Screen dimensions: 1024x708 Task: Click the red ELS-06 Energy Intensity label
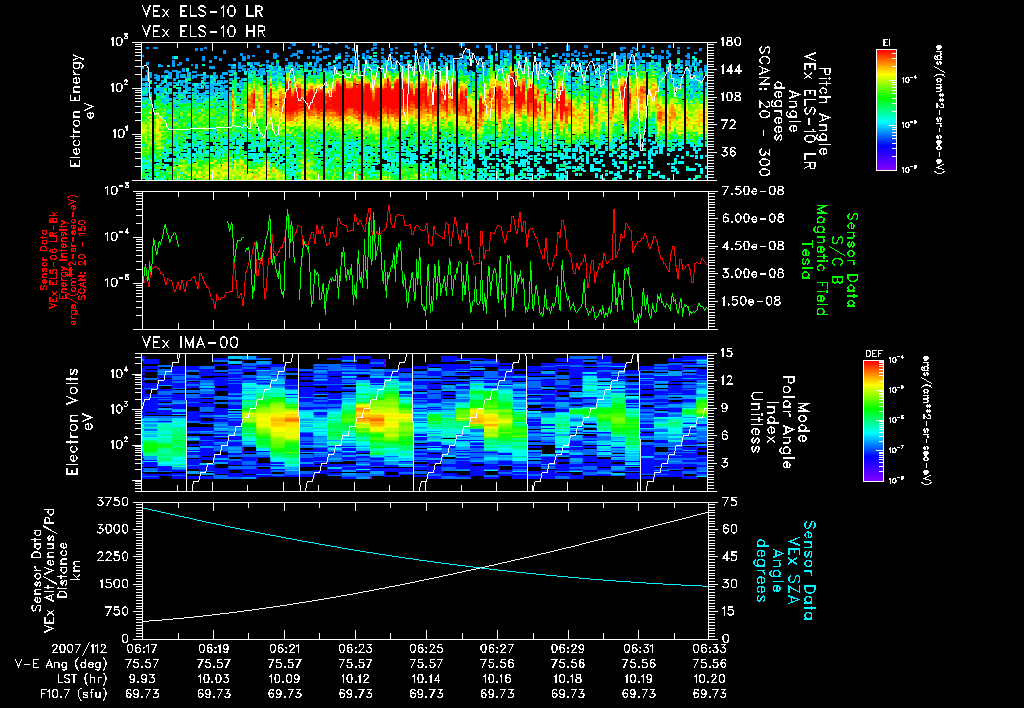62,260
